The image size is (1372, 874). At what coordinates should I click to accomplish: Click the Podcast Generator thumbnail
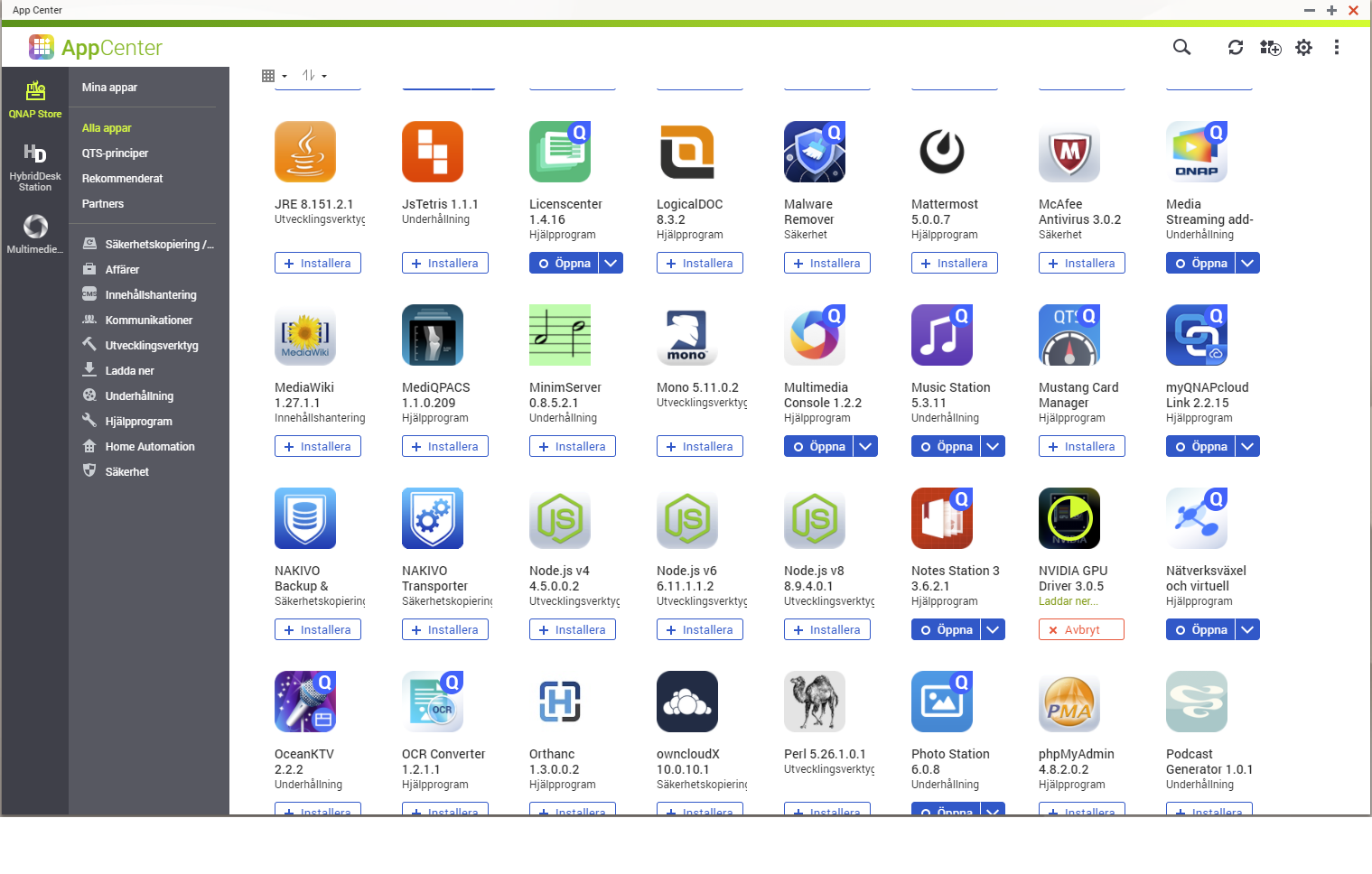[1197, 702]
